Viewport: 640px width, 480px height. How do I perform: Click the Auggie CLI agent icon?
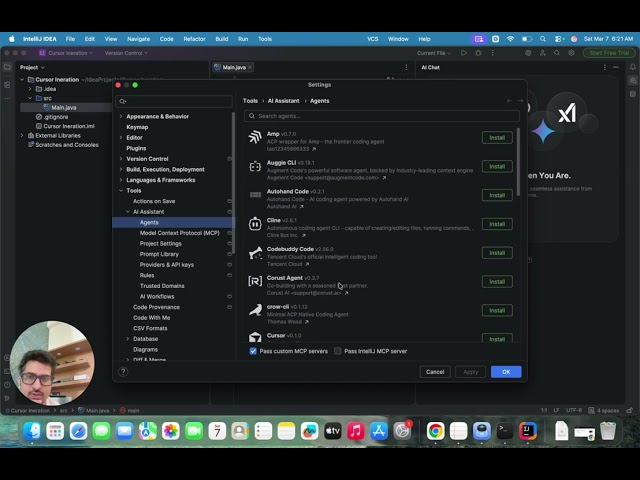click(255, 166)
